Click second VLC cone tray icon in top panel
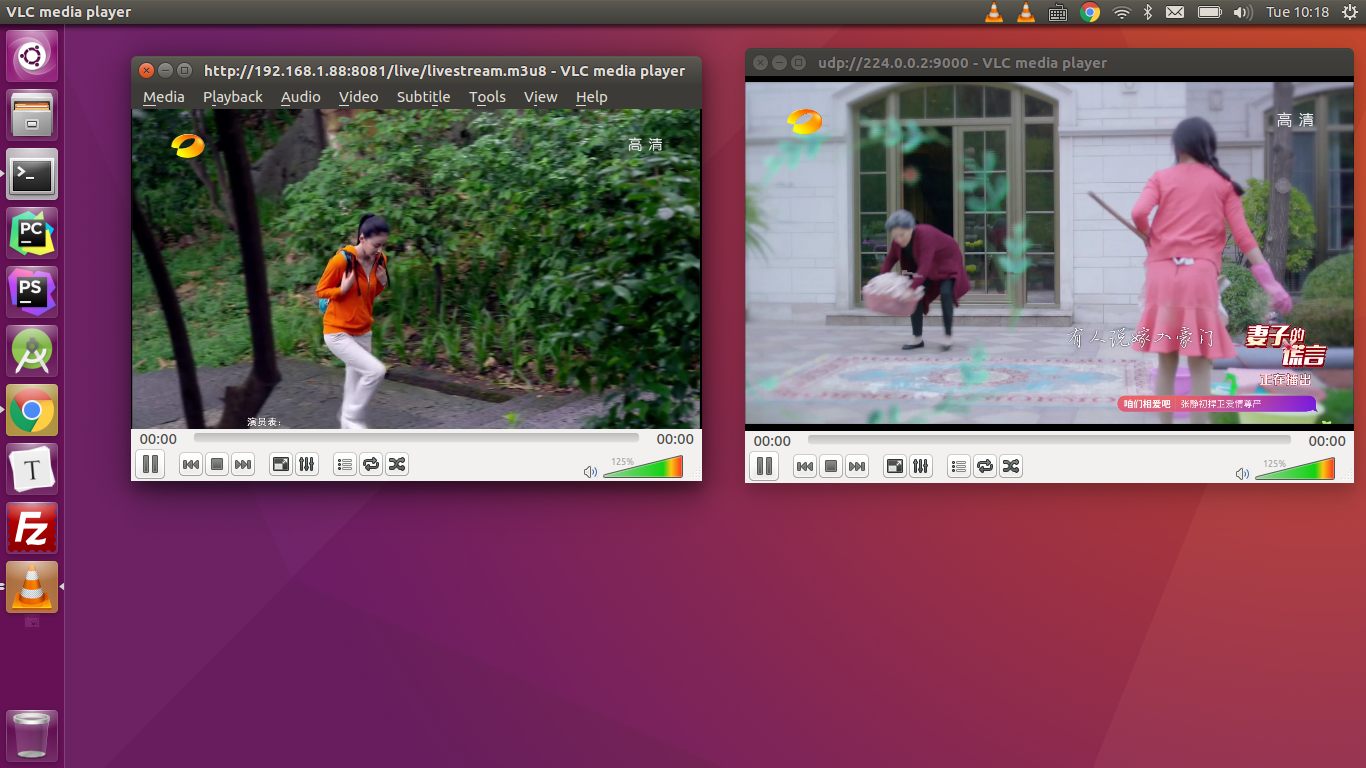The image size is (1366, 768). pos(1026,12)
